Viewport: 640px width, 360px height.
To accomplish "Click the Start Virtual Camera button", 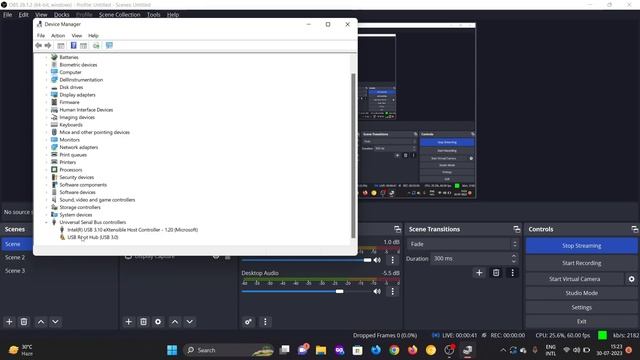I will (x=575, y=279).
